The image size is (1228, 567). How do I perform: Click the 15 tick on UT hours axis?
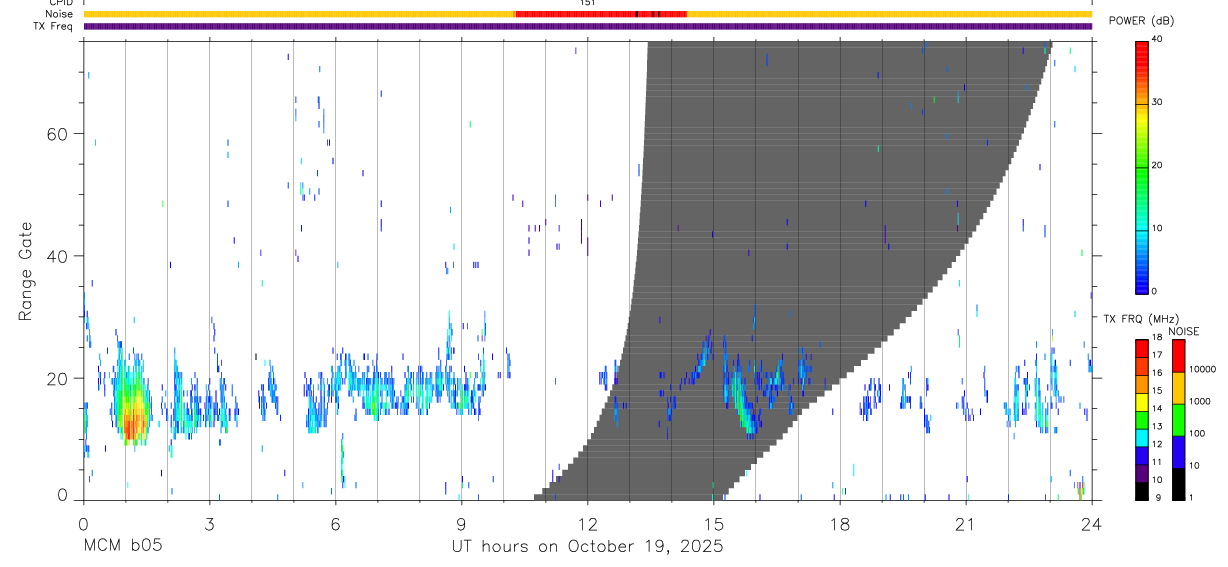tap(713, 523)
